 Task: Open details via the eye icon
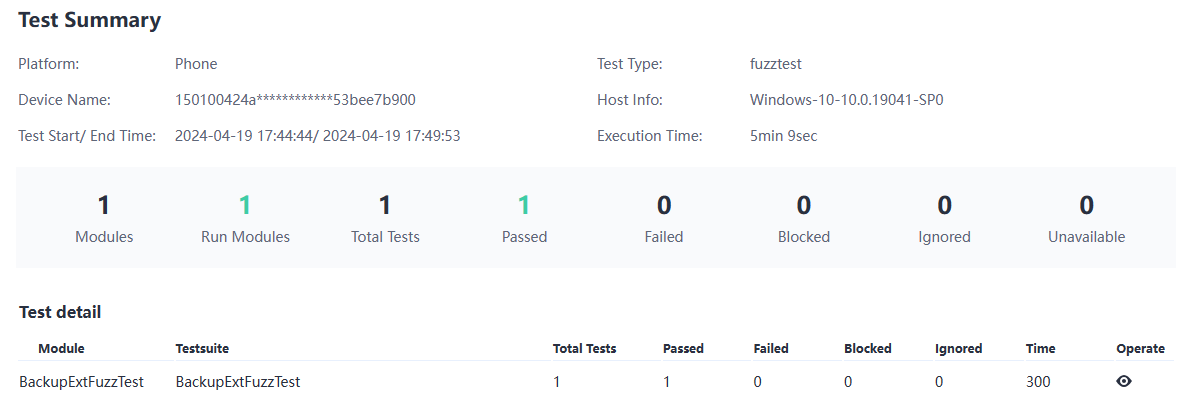tap(1124, 382)
